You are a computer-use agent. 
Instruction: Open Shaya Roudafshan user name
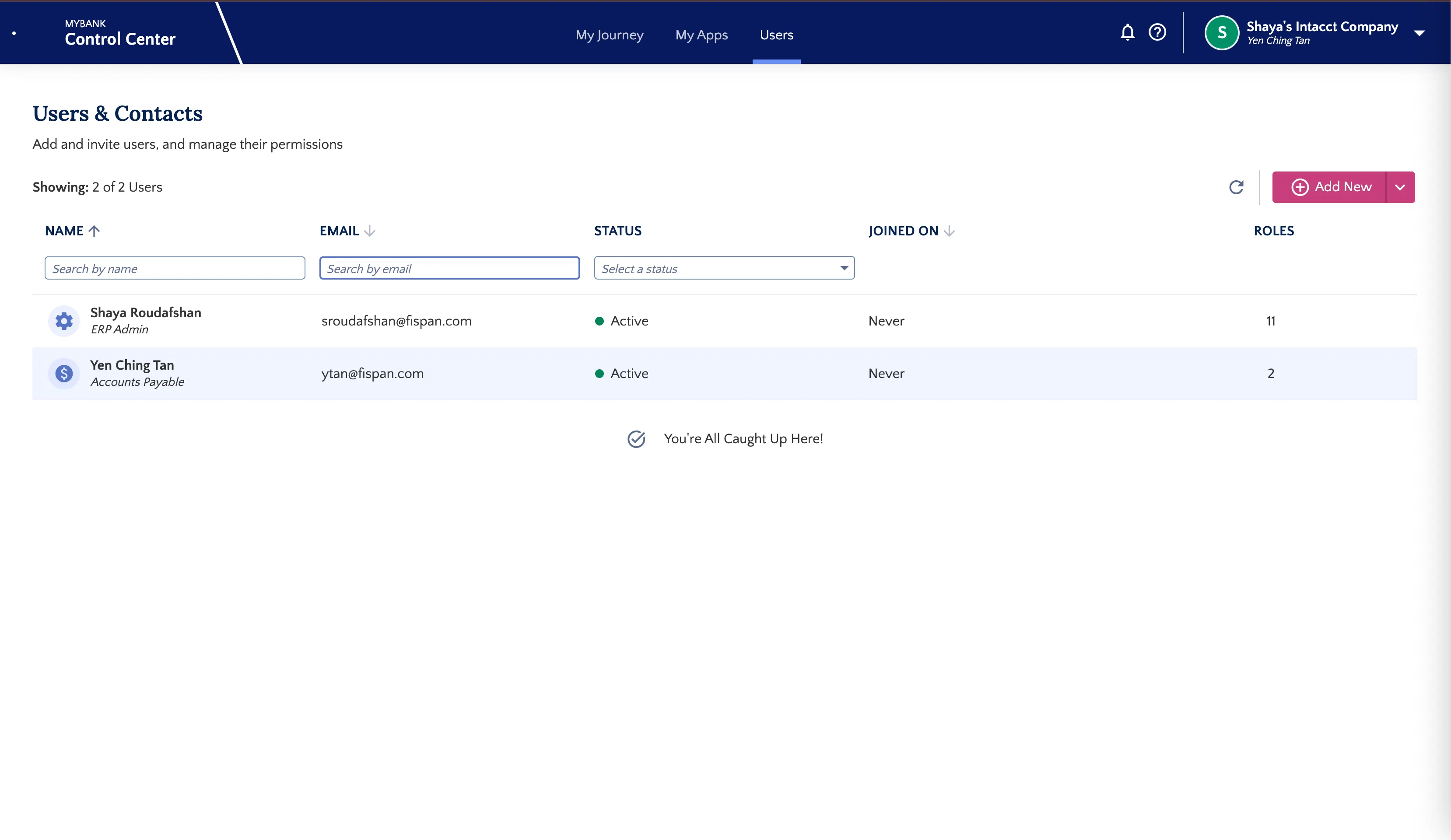[x=146, y=313]
